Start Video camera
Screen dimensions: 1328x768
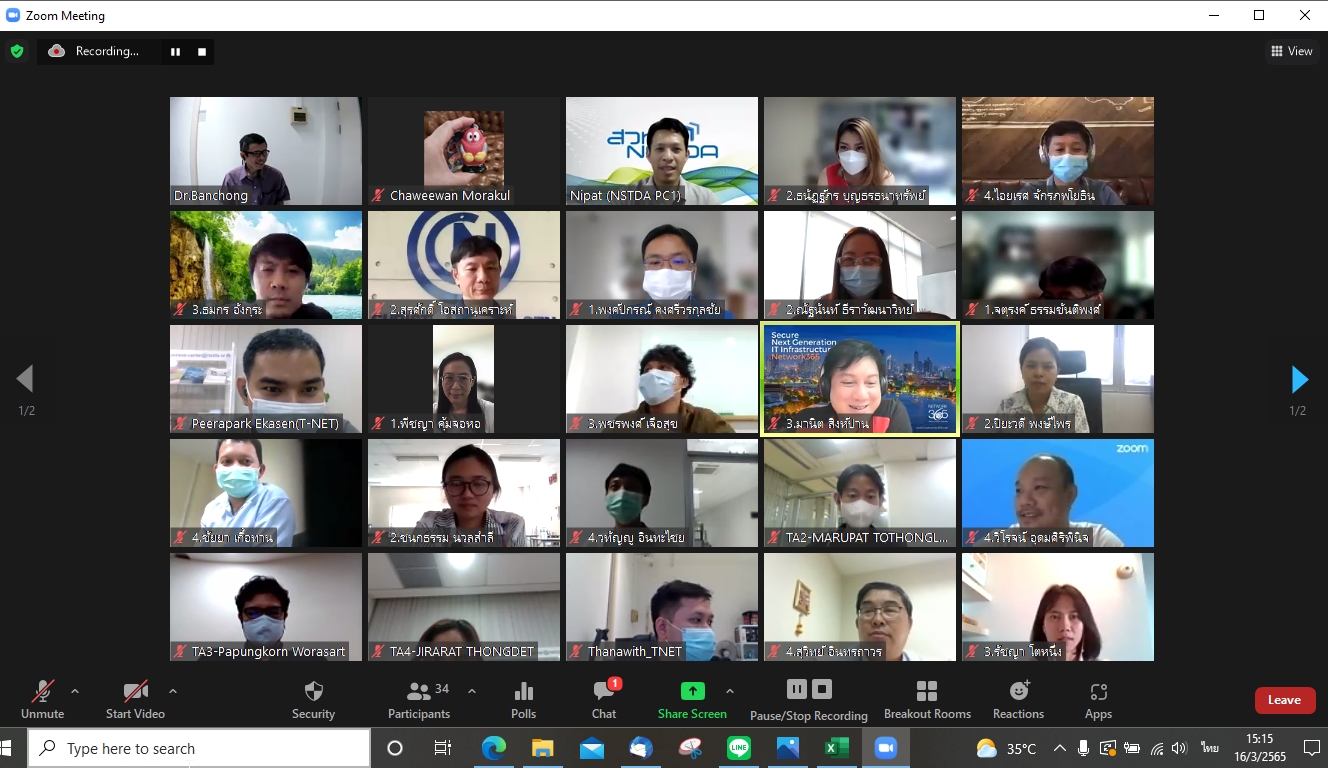pos(135,699)
